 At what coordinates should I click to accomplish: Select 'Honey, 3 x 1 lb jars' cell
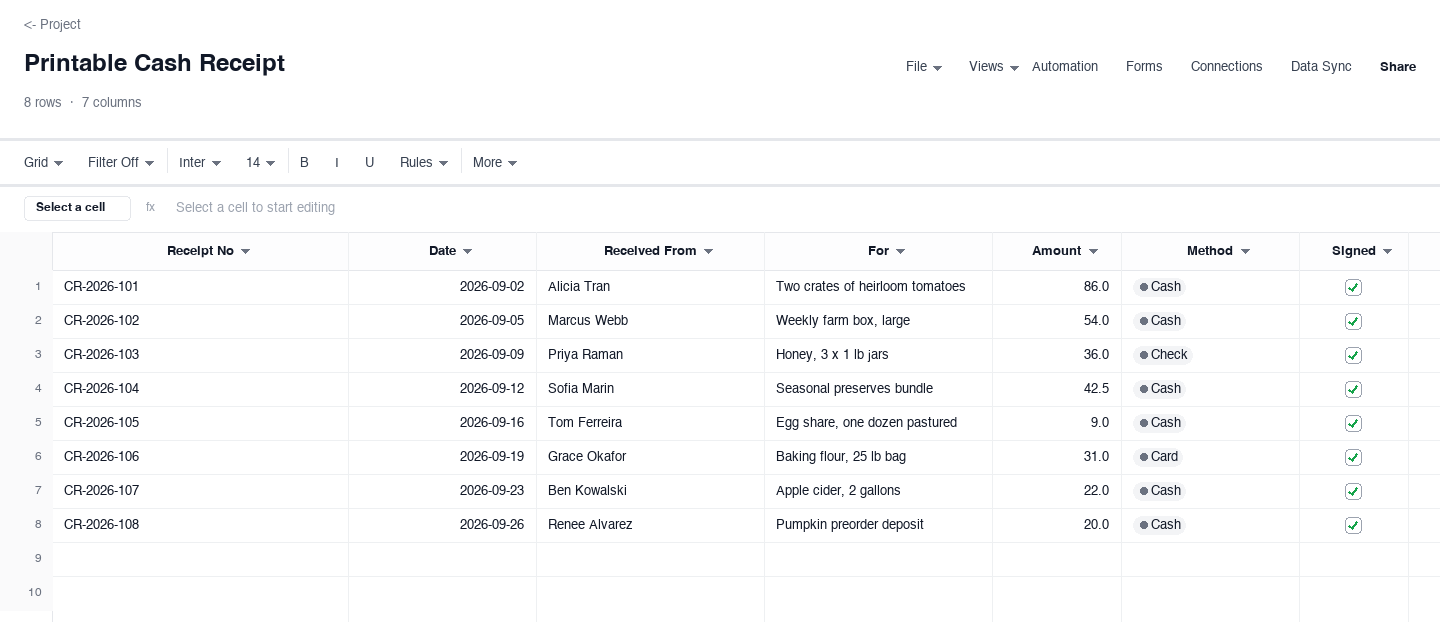point(879,355)
